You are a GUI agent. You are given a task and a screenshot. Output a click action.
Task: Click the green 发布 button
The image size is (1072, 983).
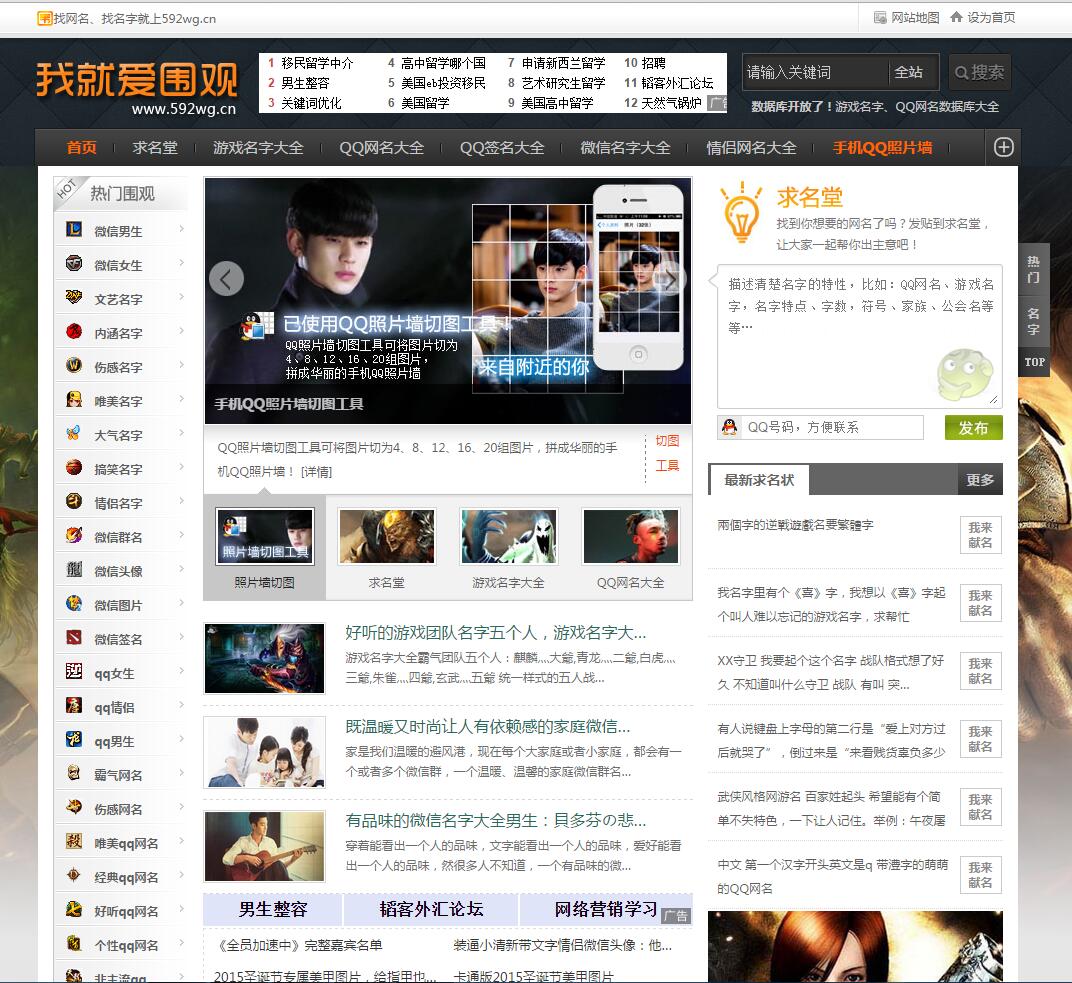coord(974,428)
